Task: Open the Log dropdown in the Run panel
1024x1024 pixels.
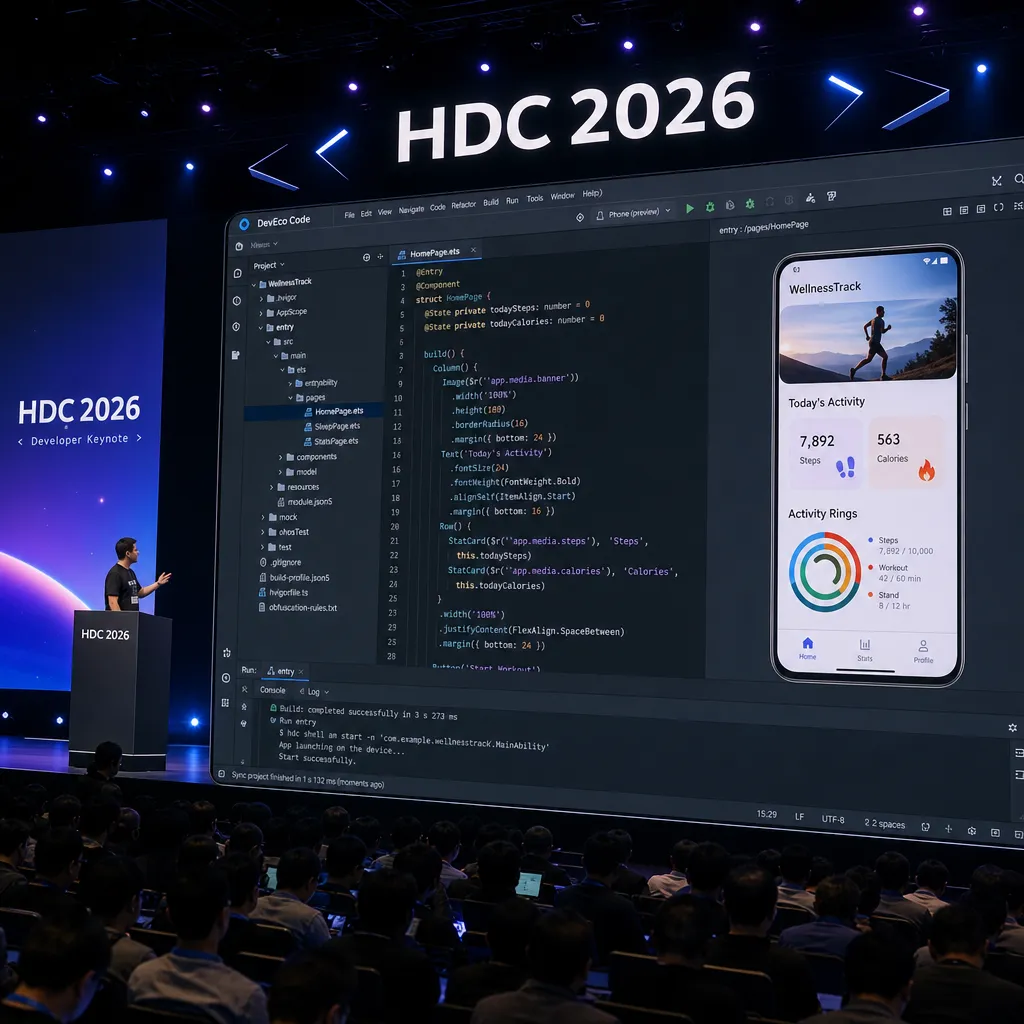Action: (313, 692)
